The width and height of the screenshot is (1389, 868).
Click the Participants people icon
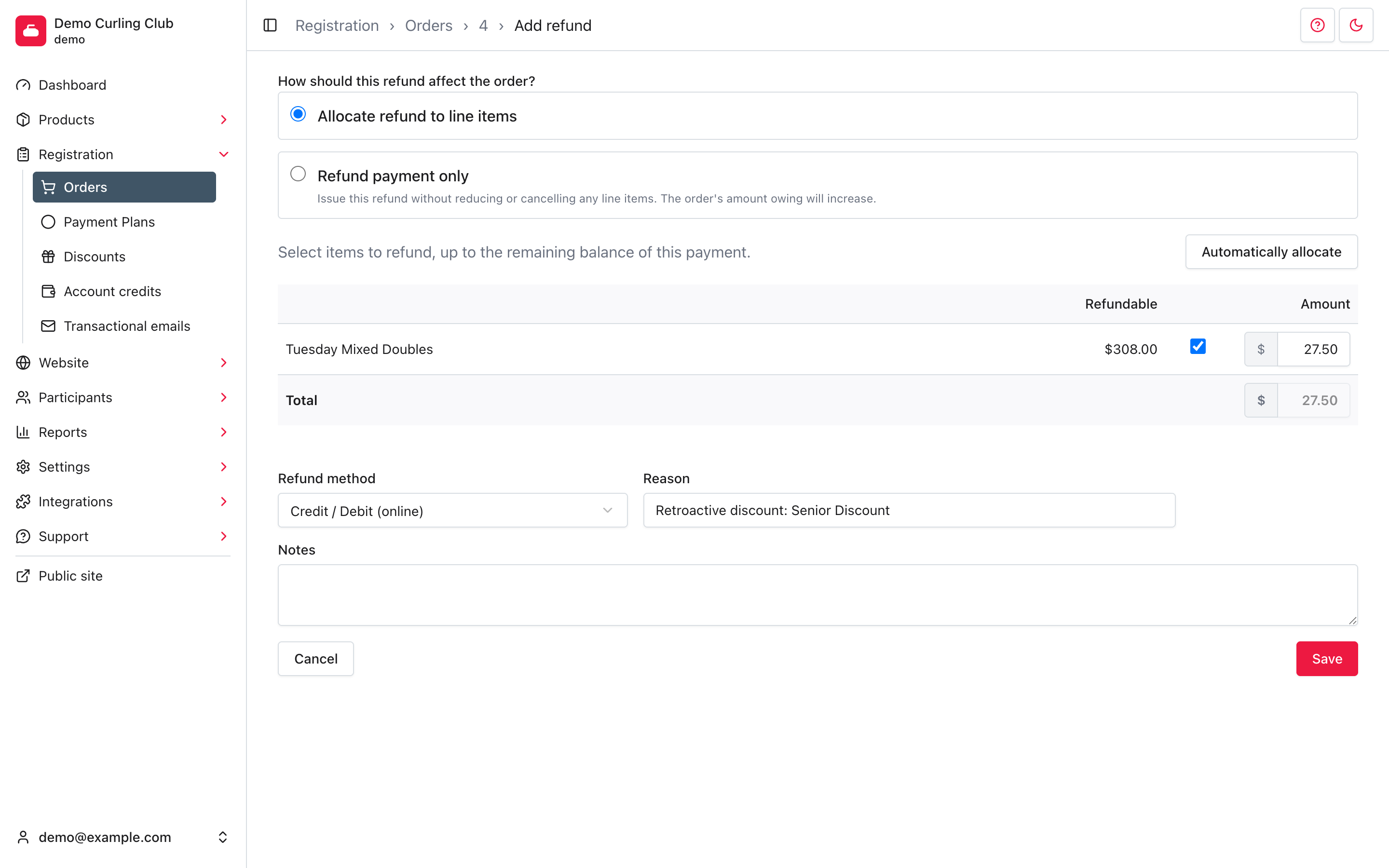click(23, 397)
